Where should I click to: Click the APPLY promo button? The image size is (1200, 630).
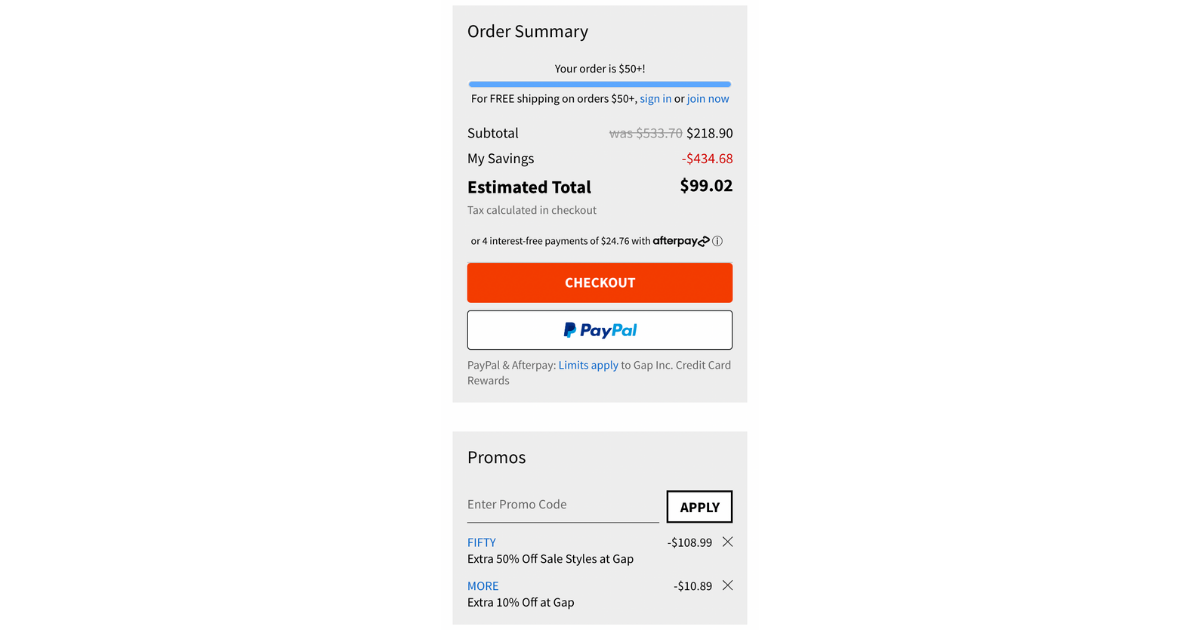click(699, 507)
